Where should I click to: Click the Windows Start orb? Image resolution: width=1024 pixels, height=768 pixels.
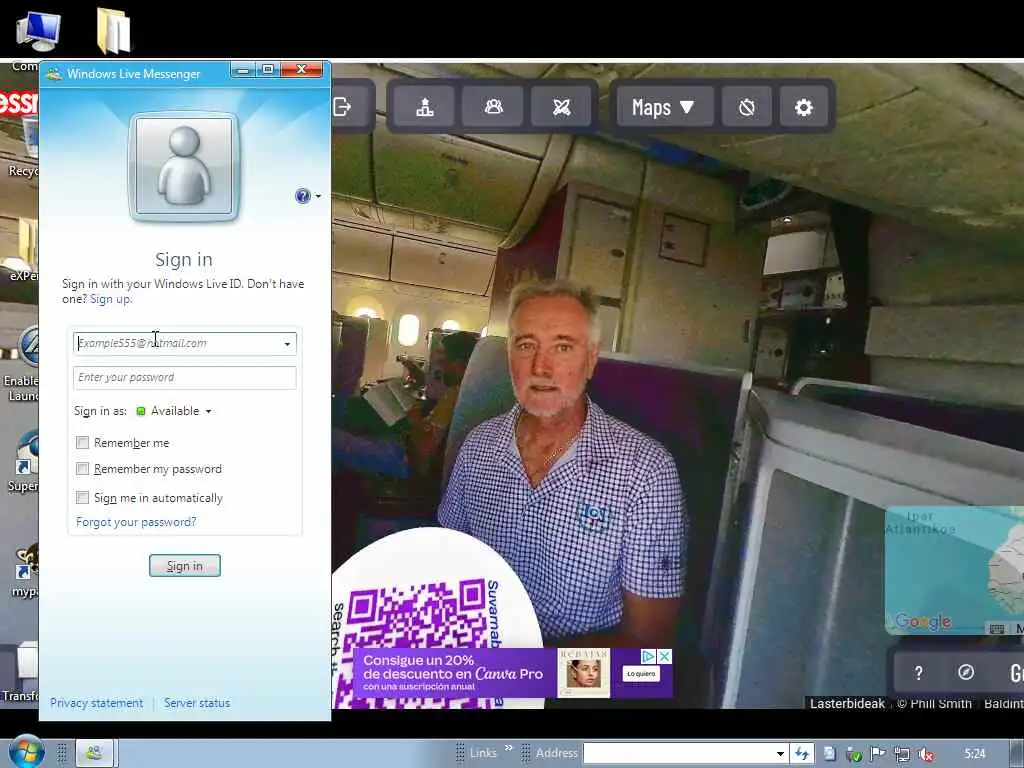(26, 752)
